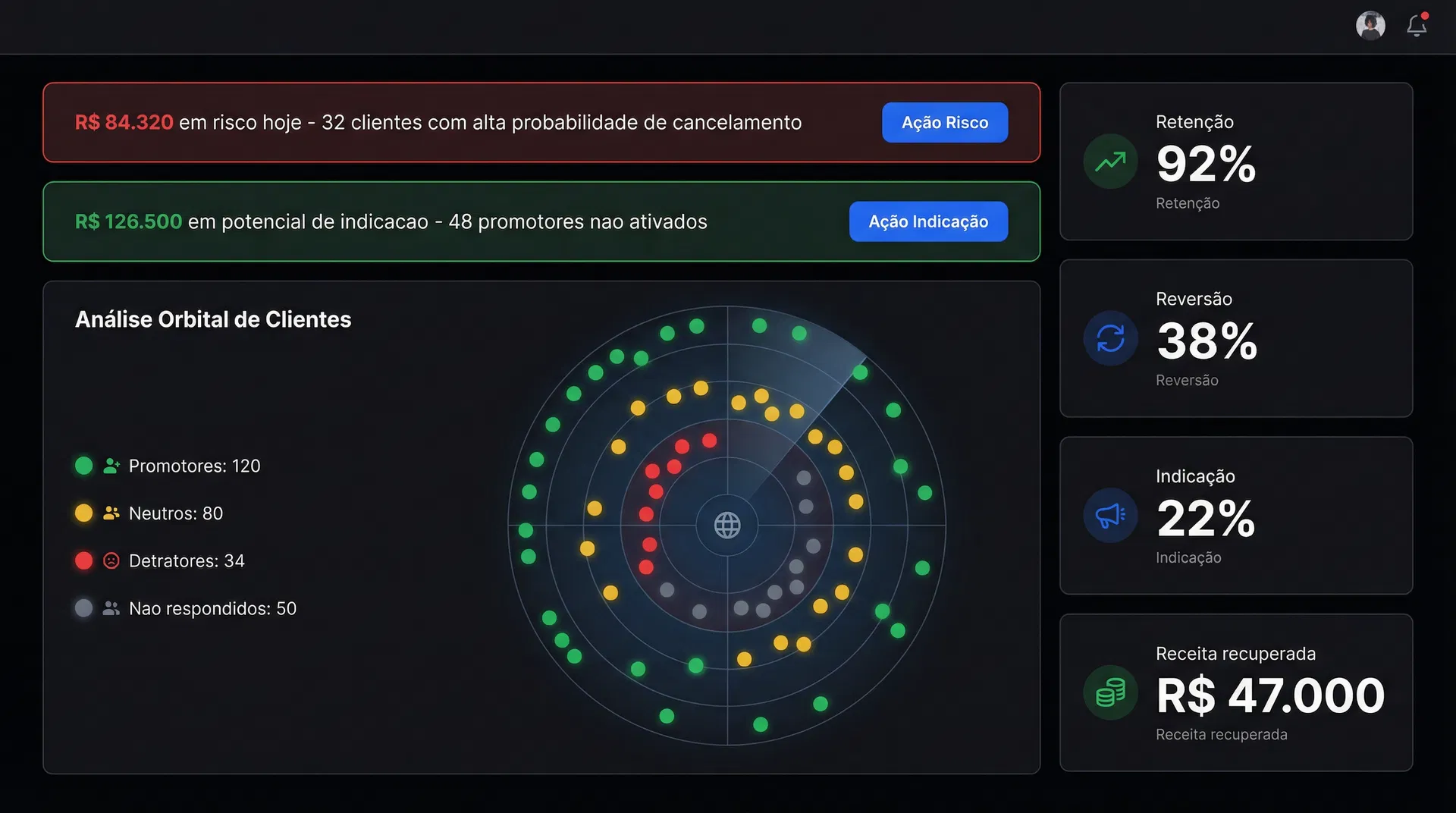Toggle the red Detratores legend dot
The height and width of the screenshot is (813, 1456).
click(83, 560)
